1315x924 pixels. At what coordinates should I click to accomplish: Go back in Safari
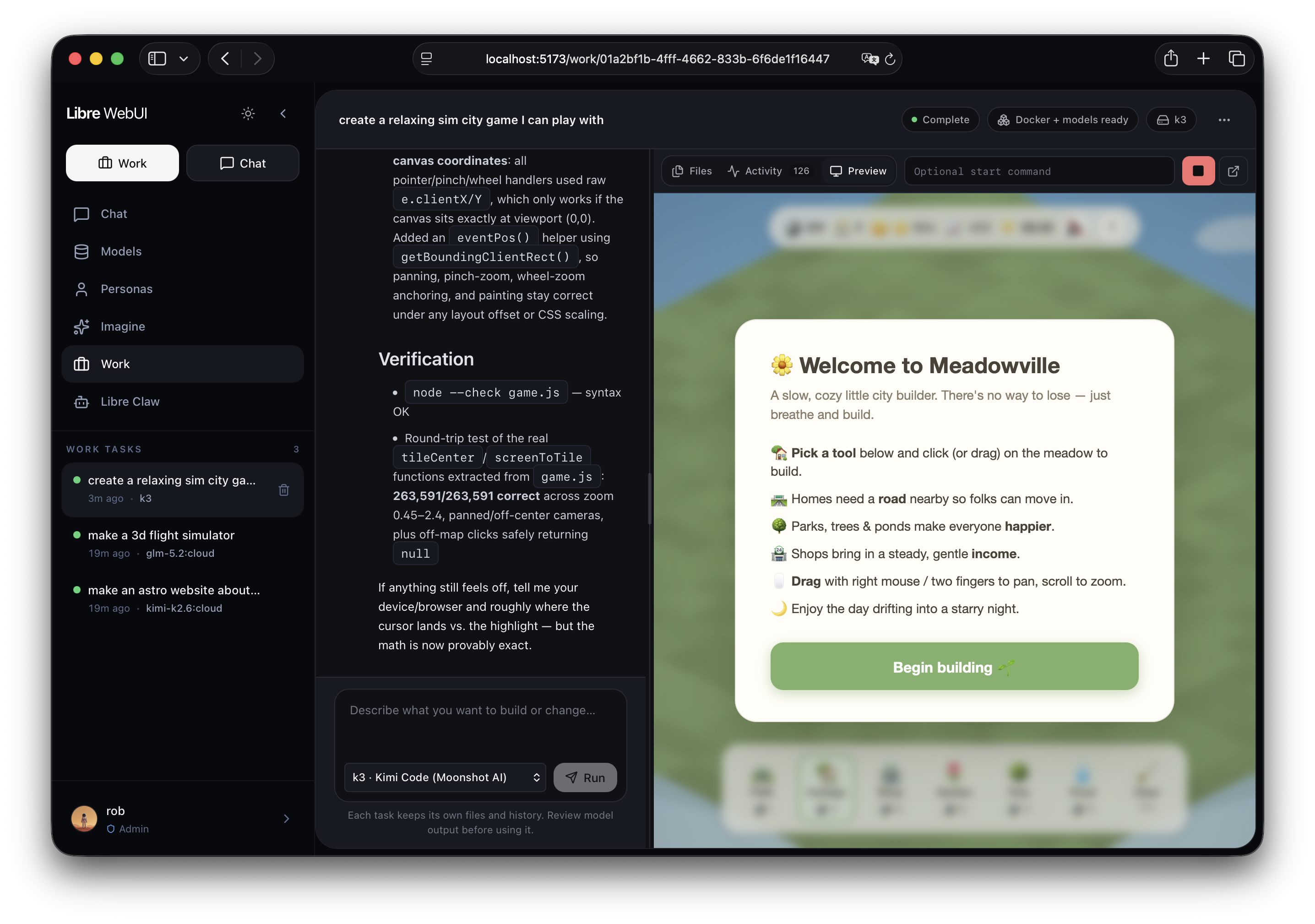click(225, 59)
